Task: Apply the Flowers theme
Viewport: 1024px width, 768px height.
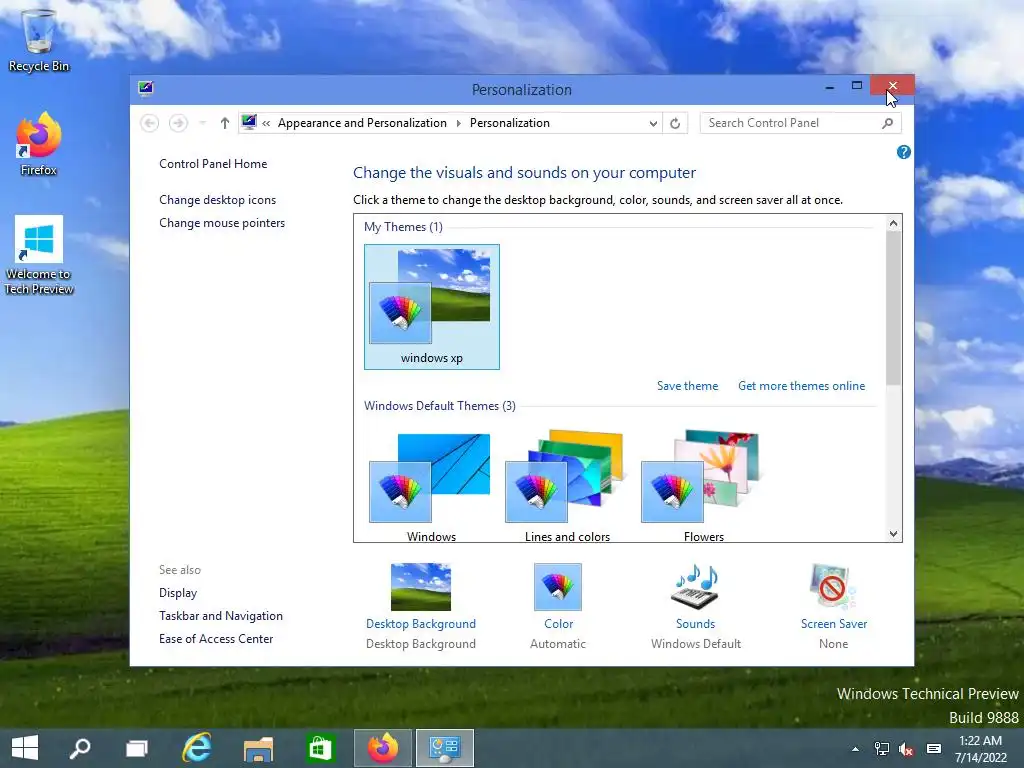Action: pos(703,487)
